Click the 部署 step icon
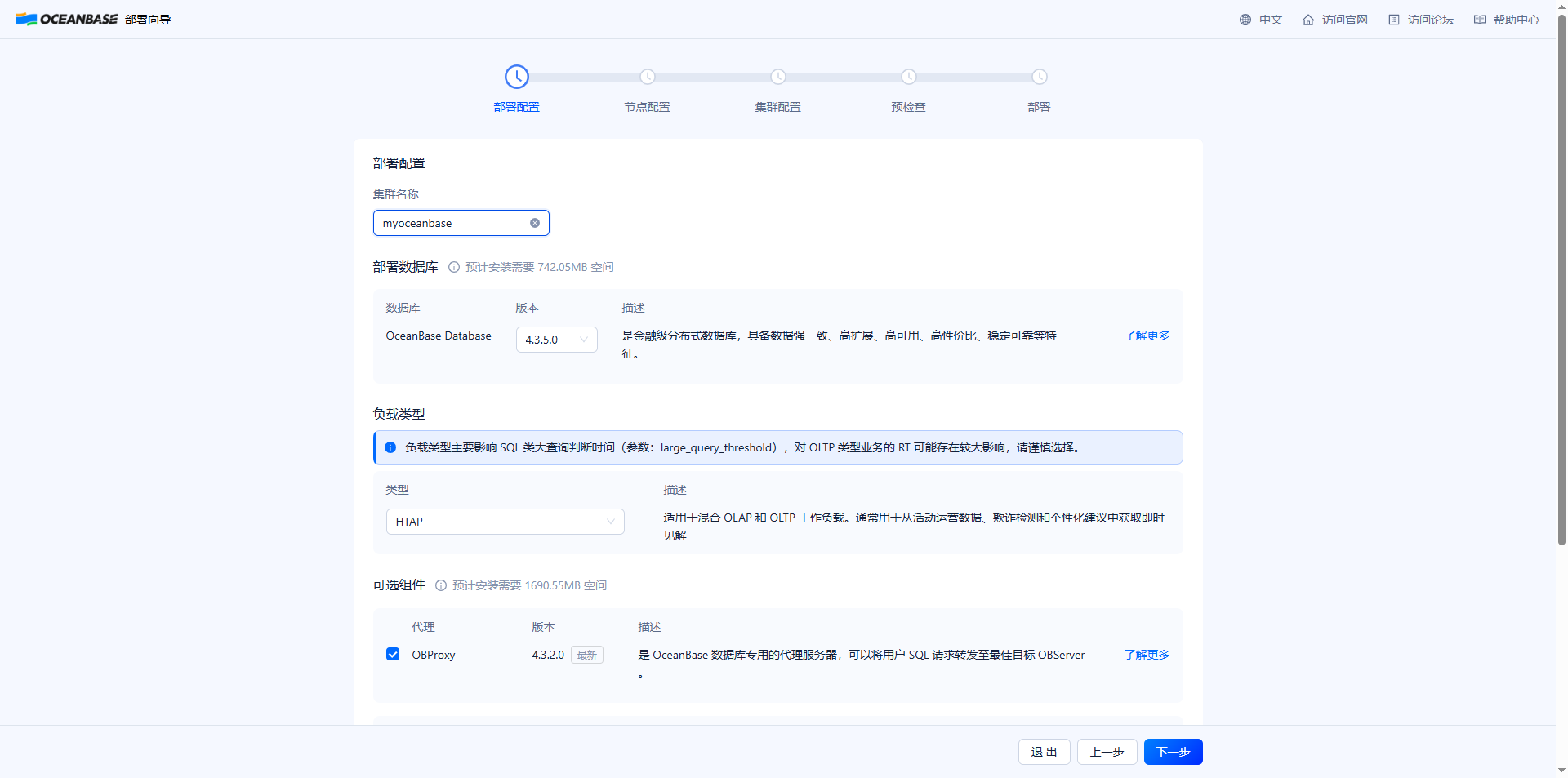The height and width of the screenshot is (778, 1568). click(1040, 77)
